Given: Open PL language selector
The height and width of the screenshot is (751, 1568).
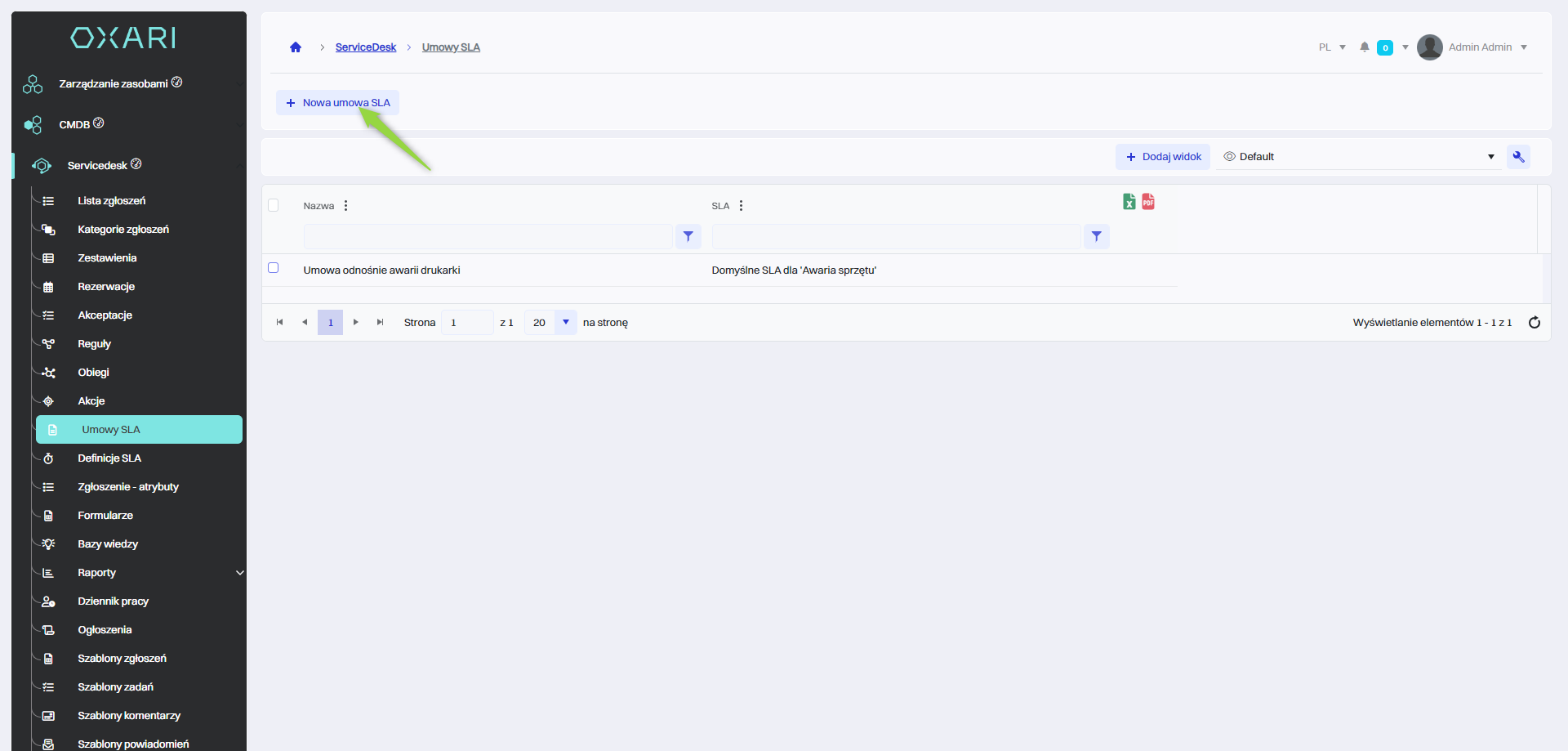Looking at the screenshot, I should pyautogui.click(x=1331, y=47).
